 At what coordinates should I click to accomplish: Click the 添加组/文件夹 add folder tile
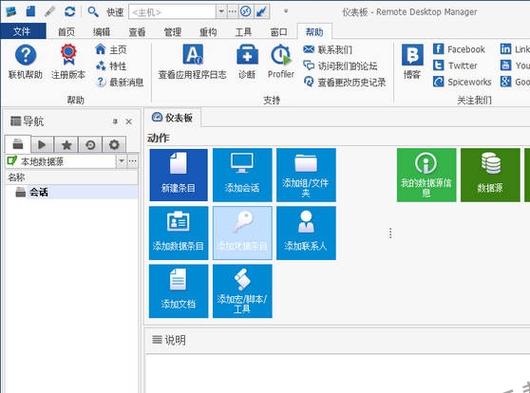pyautogui.click(x=306, y=175)
